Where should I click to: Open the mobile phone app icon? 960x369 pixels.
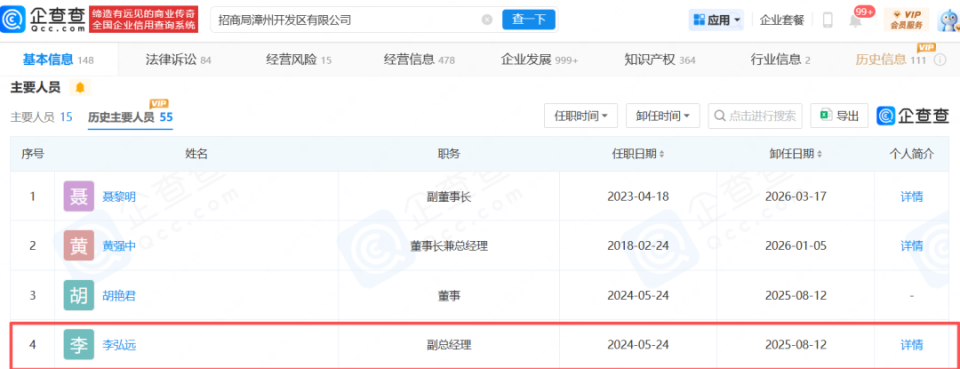tap(827, 20)
